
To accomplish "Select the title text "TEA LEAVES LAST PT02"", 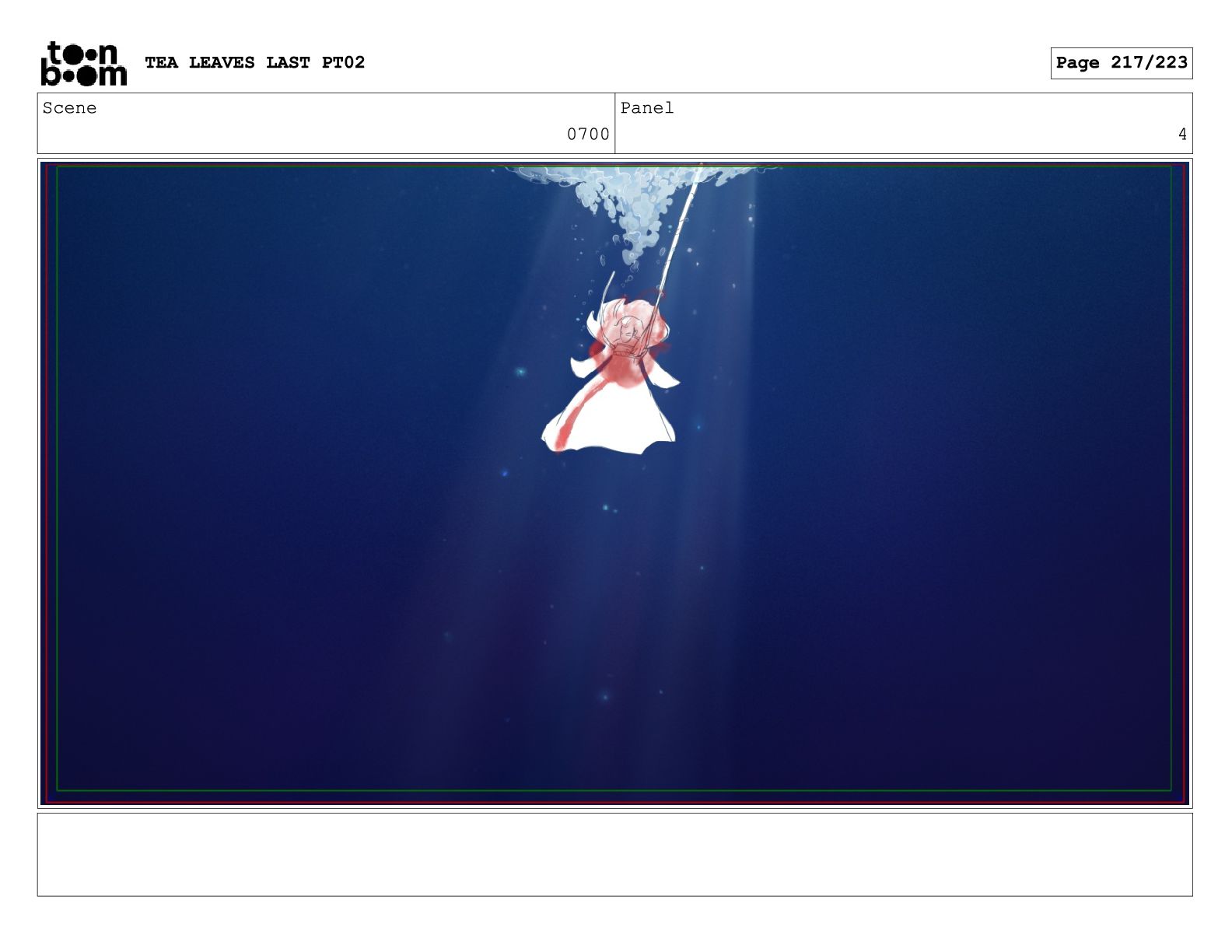I will [254, 62].
